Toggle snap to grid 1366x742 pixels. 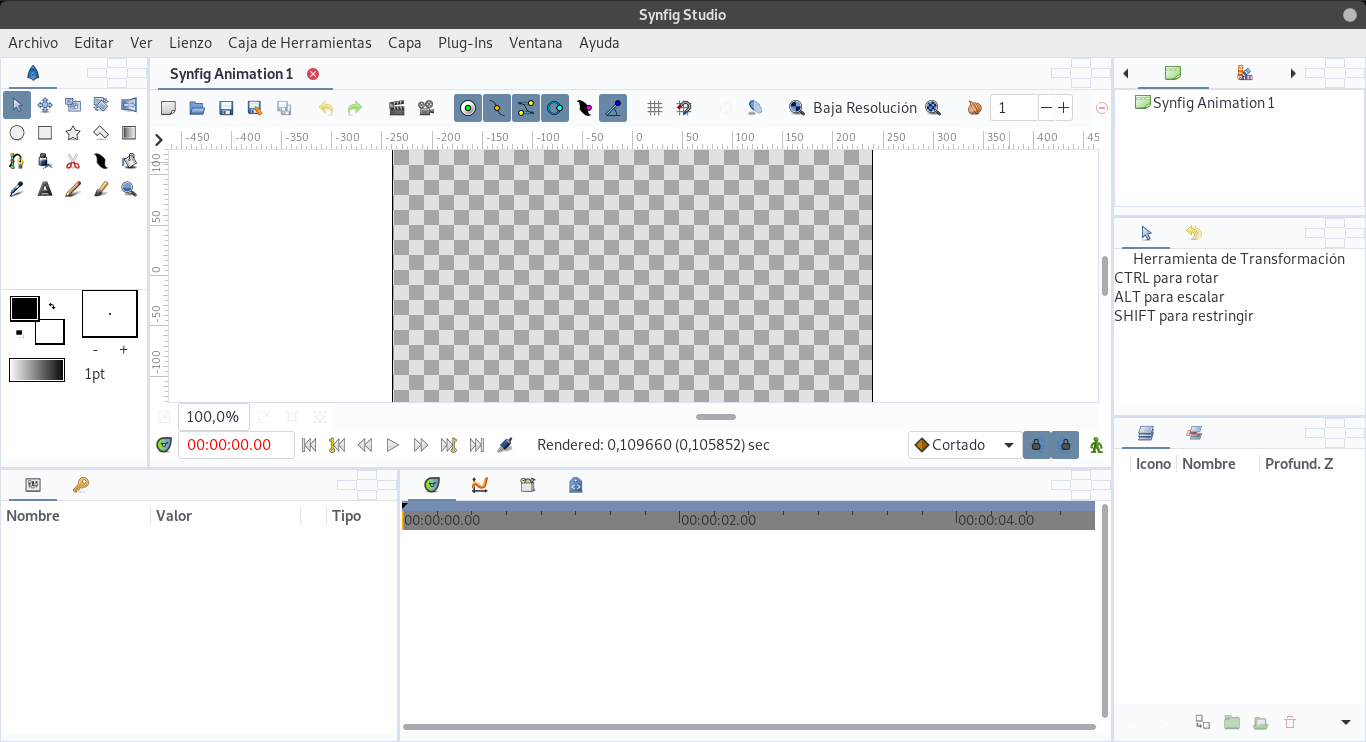tap(684, 108)
